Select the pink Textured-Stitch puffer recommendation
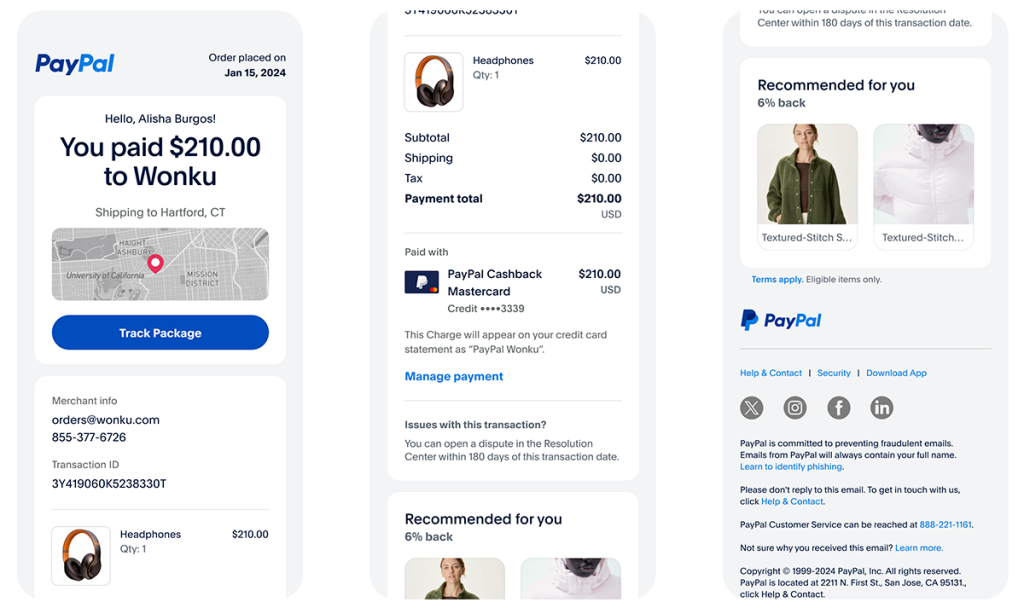The height and width of the screenshot is (608, 1024). click(923, 186)
